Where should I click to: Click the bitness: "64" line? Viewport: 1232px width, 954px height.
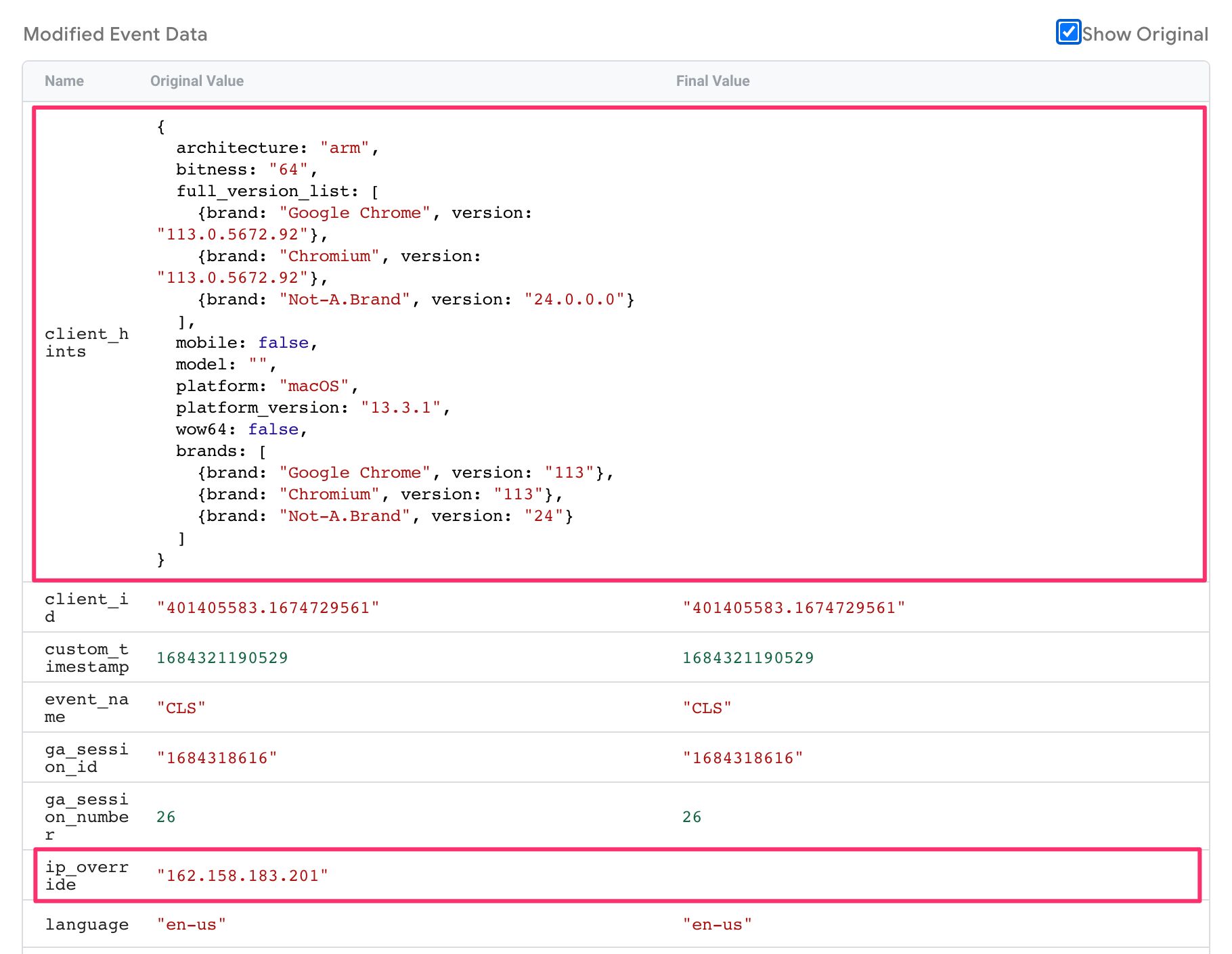247,170
